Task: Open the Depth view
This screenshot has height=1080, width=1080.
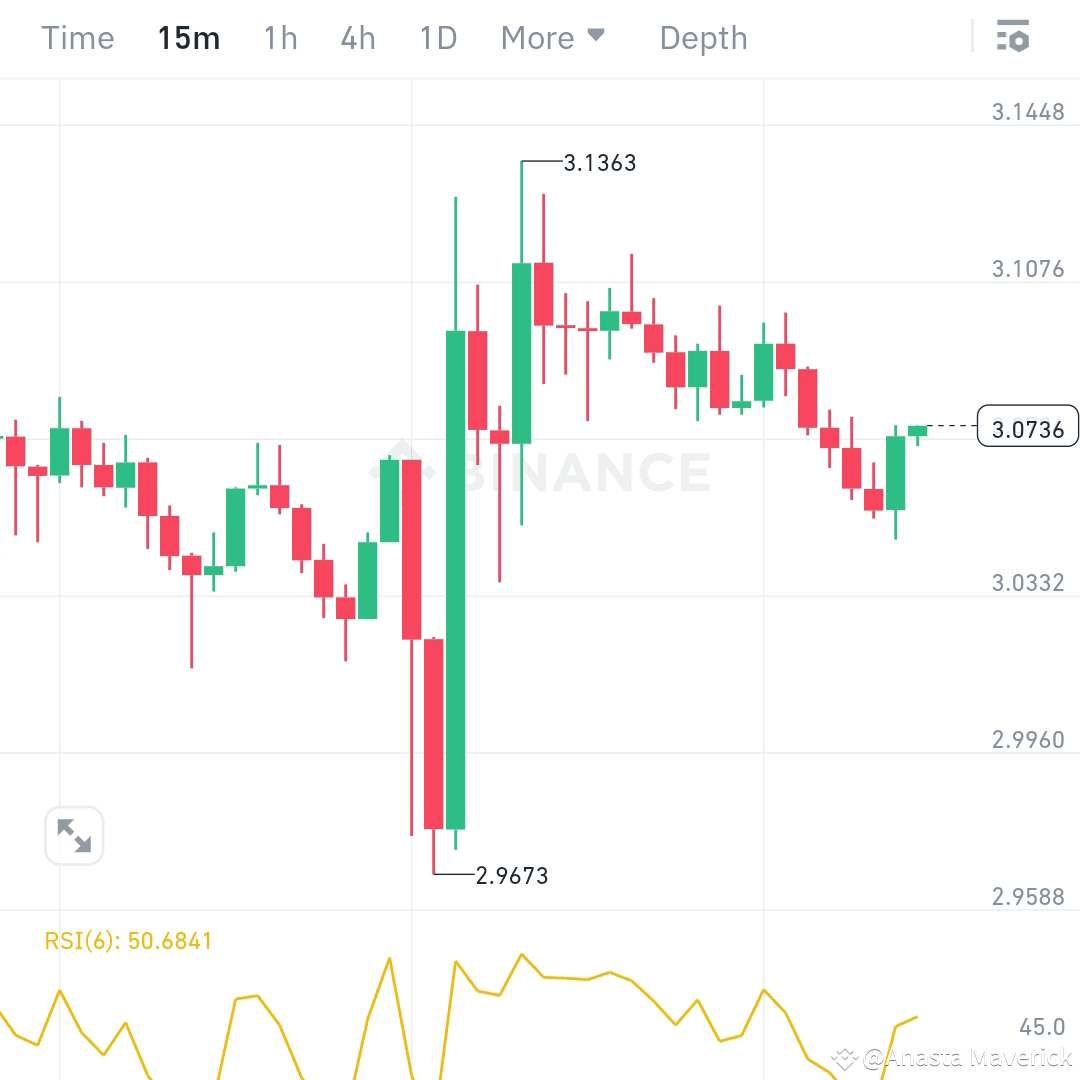Action: point(703,37)
